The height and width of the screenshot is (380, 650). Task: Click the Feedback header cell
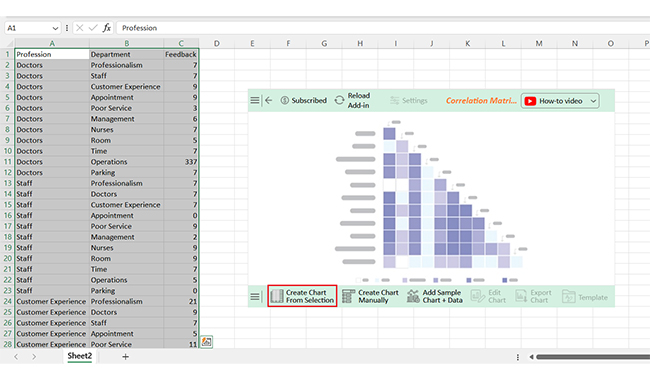coord(181,54)
